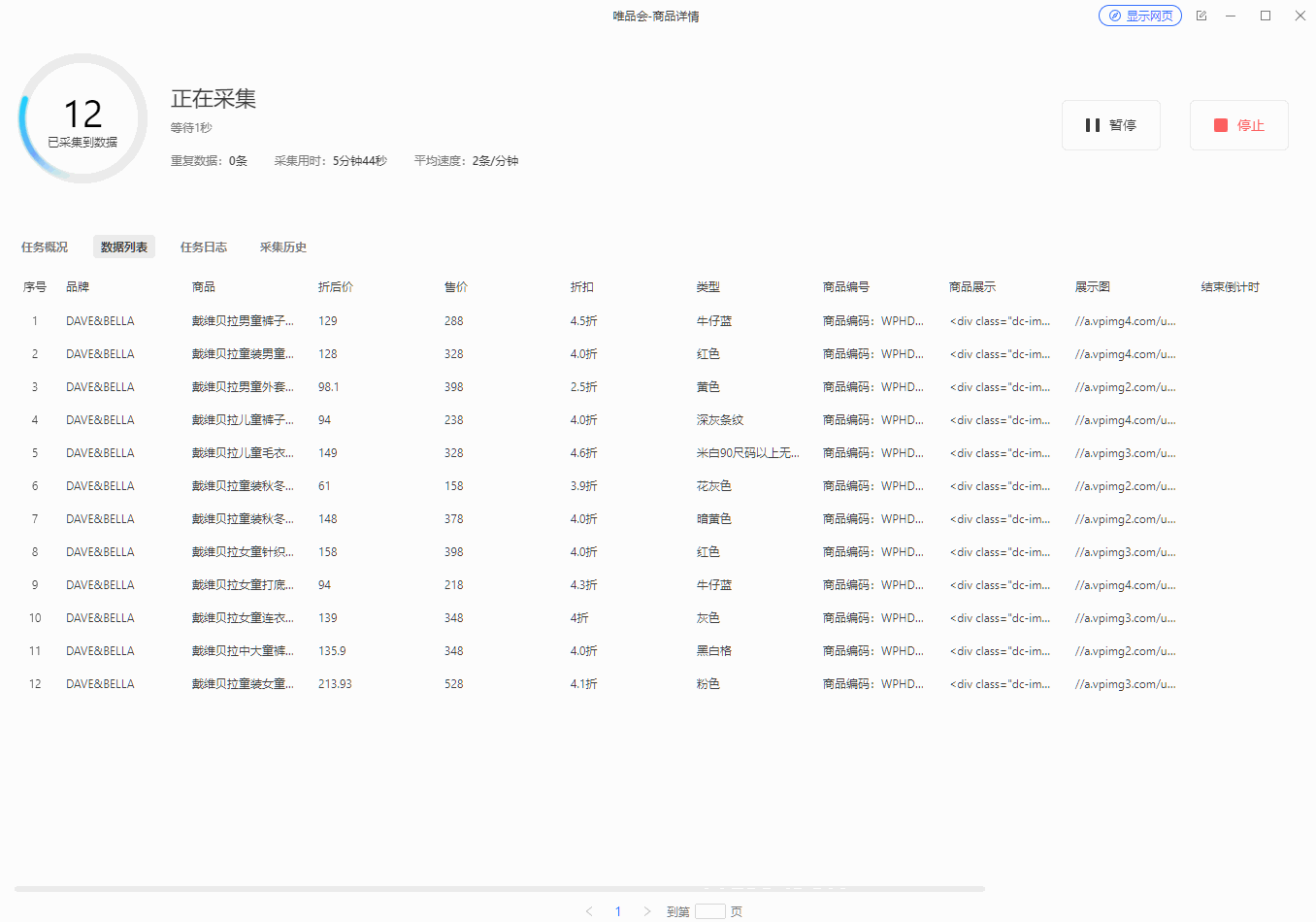Select the 数据列表 tab
Image resolution: width=1316 pixels, height=922 pixels.
(124, 247)
